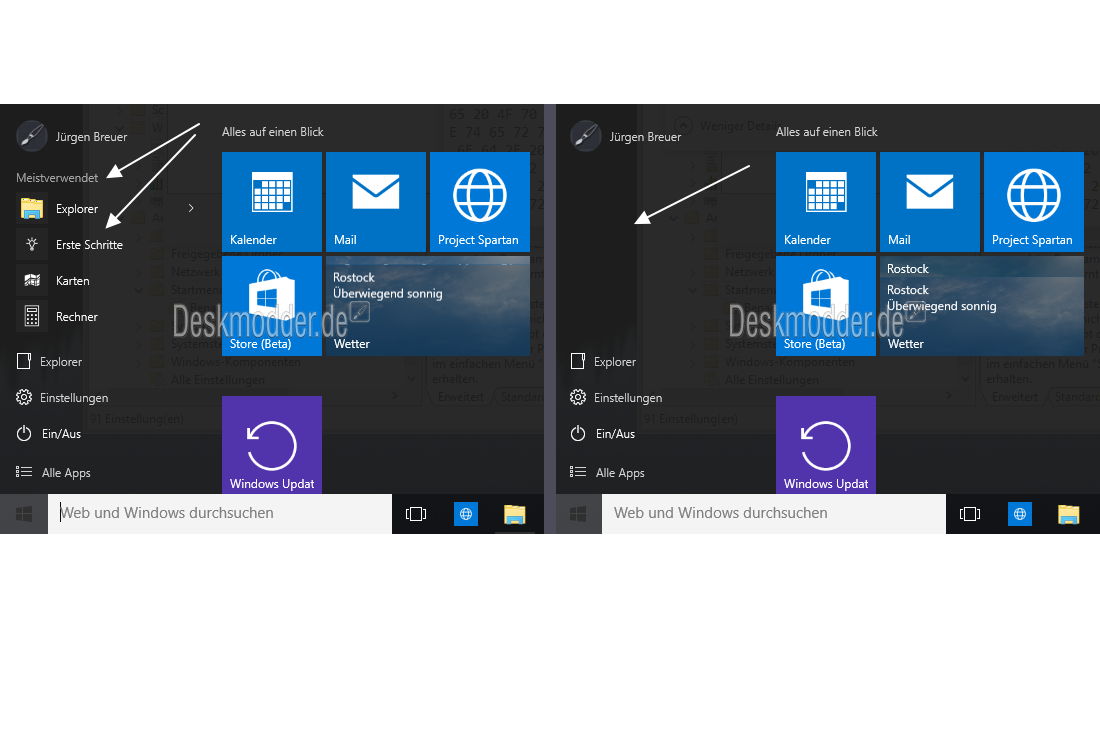Open Windows Update tile in left menu
The width and height of the screenshot is (1100, 746).
point(271,445)
